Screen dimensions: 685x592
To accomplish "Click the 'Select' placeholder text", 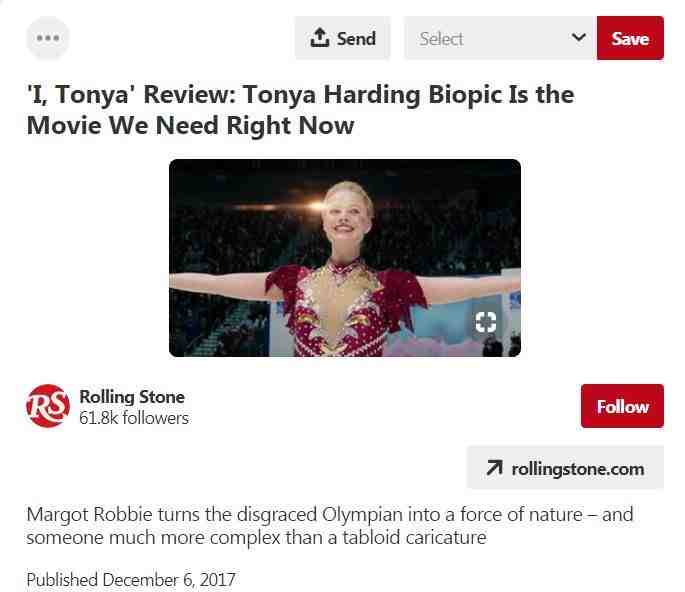I will [441, 39].
